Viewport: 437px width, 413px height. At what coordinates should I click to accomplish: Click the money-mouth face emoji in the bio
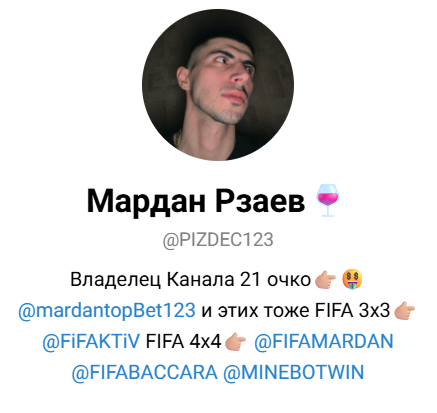pos(352,279)
